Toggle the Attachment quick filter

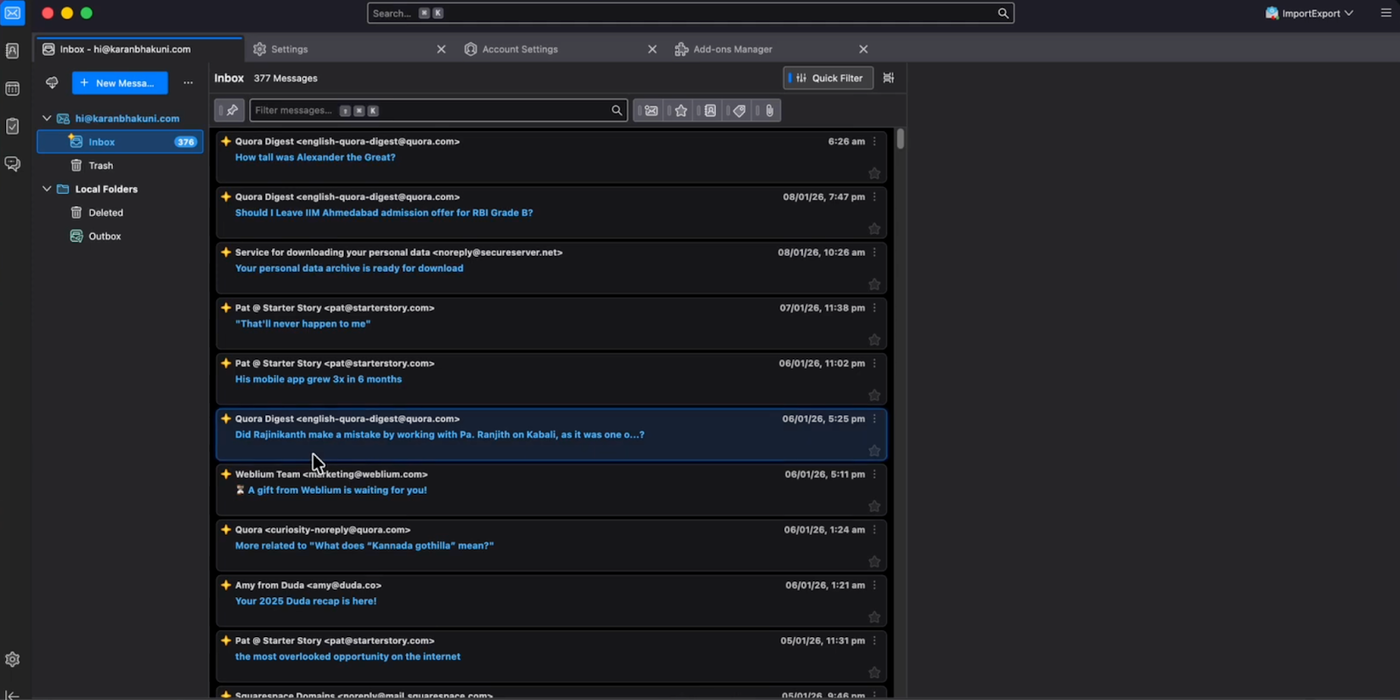coord(769,111)
